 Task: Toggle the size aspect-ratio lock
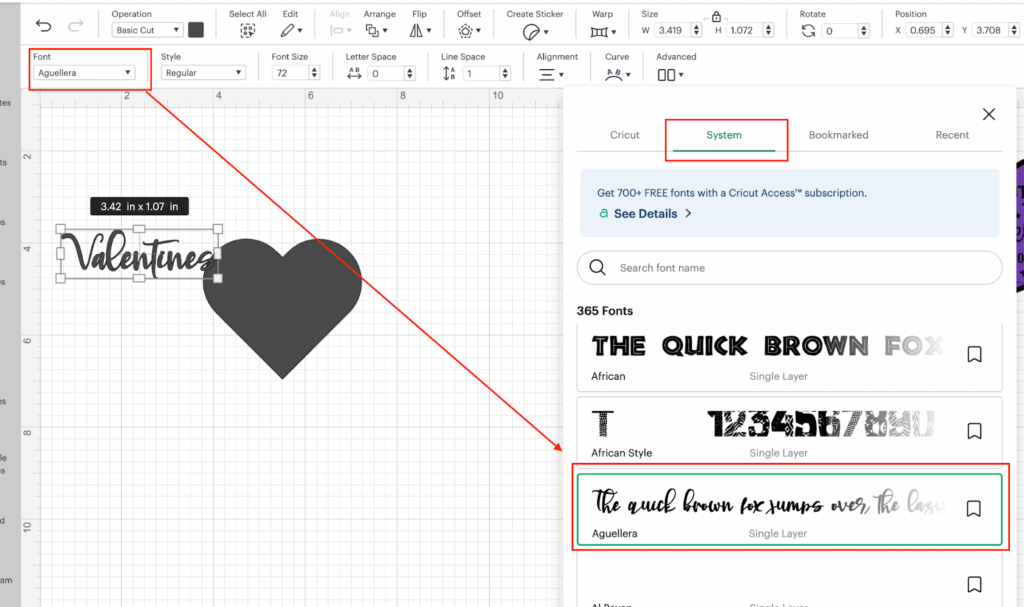point(715,17)
